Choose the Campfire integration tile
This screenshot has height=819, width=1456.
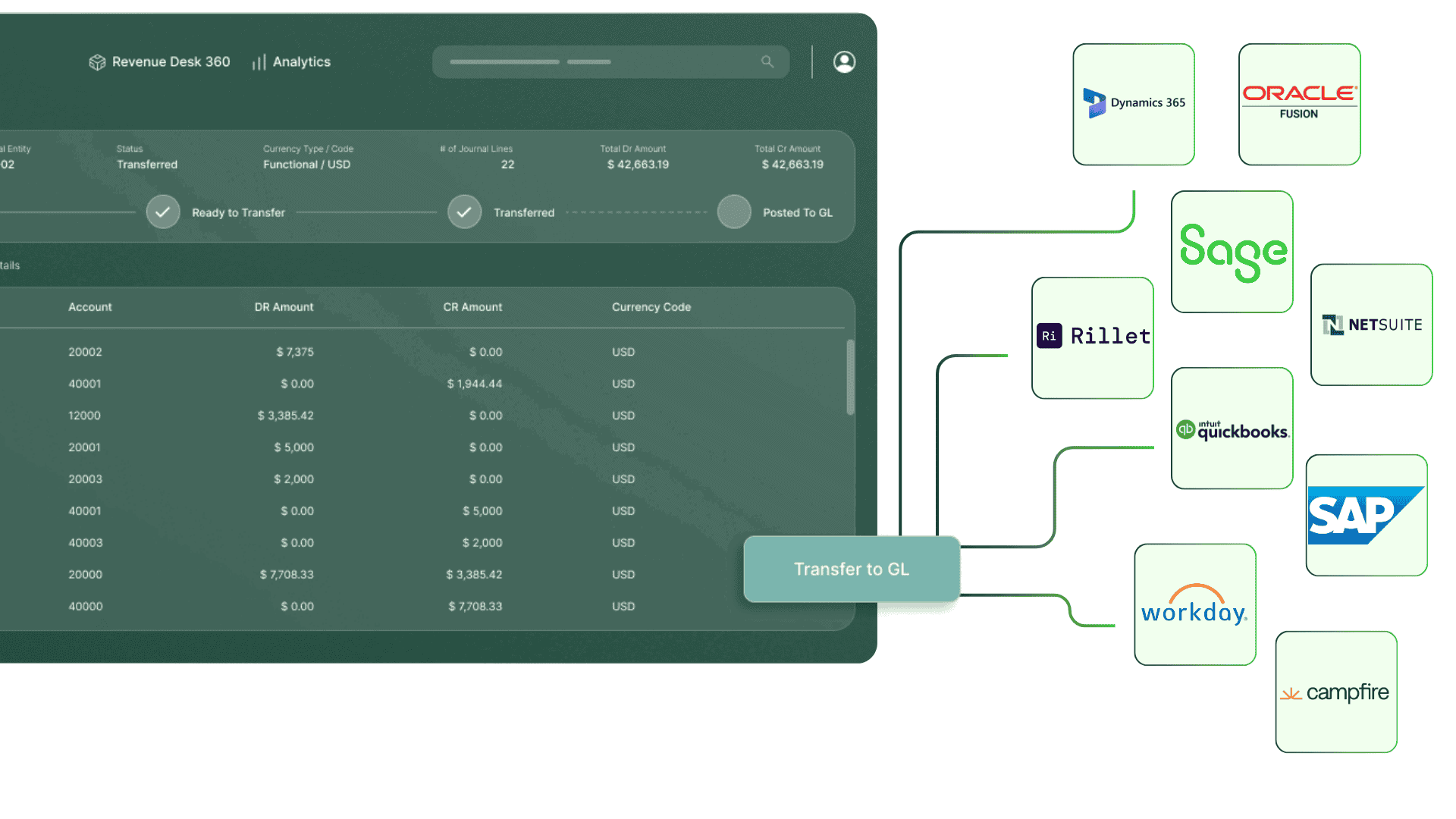[x=1335, y=692]
